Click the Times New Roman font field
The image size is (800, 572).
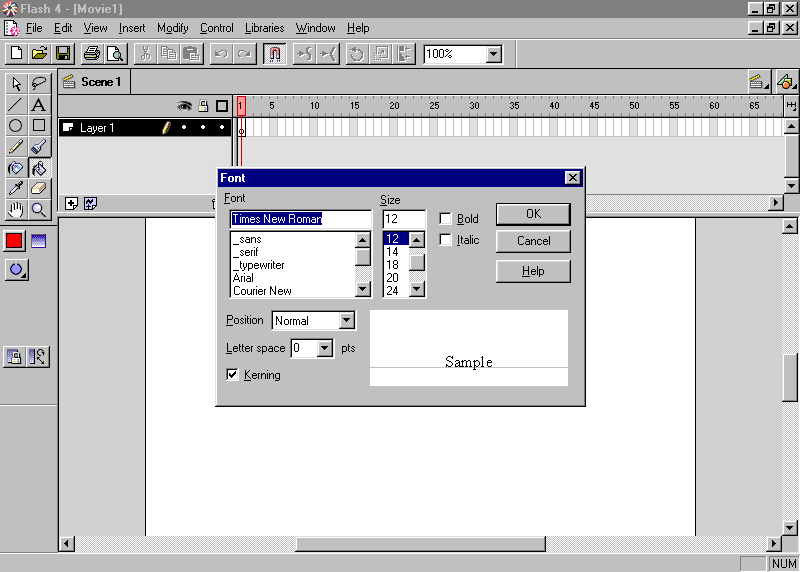tap(301, 219)
